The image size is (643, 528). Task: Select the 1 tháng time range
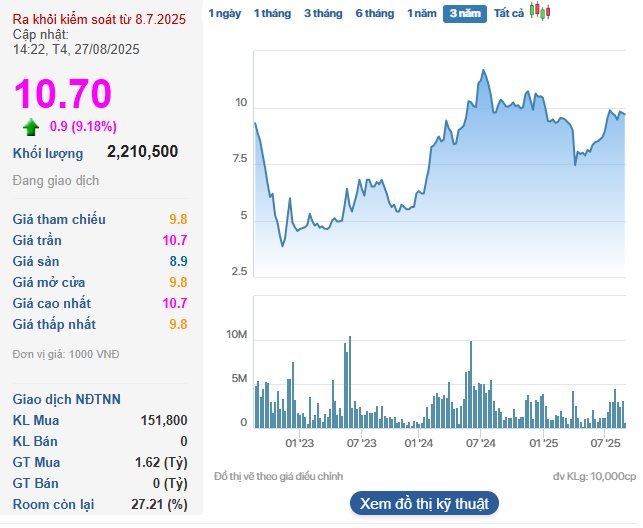(271, 14)
